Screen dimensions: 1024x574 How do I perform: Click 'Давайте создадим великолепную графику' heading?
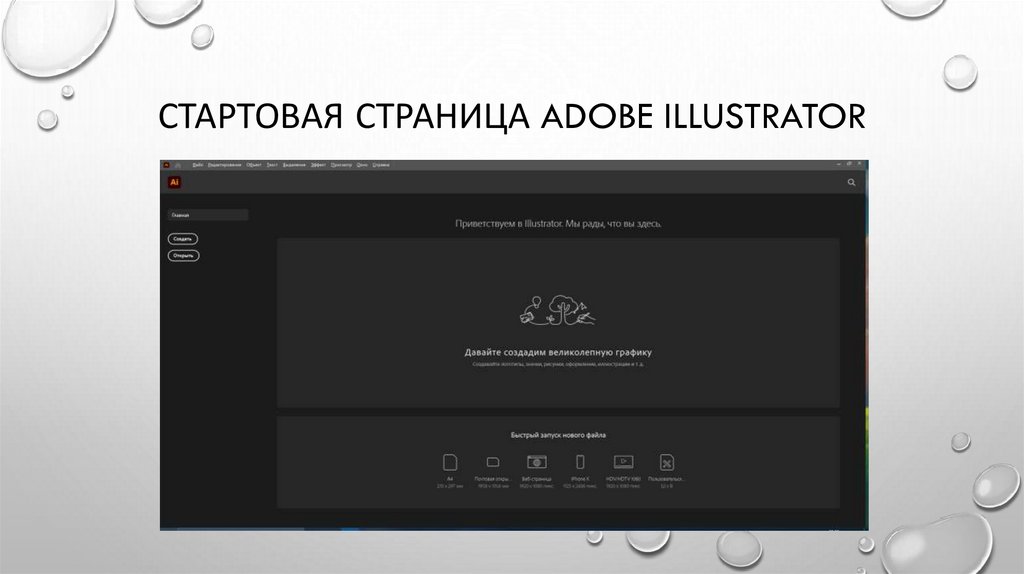coord(558,353)
